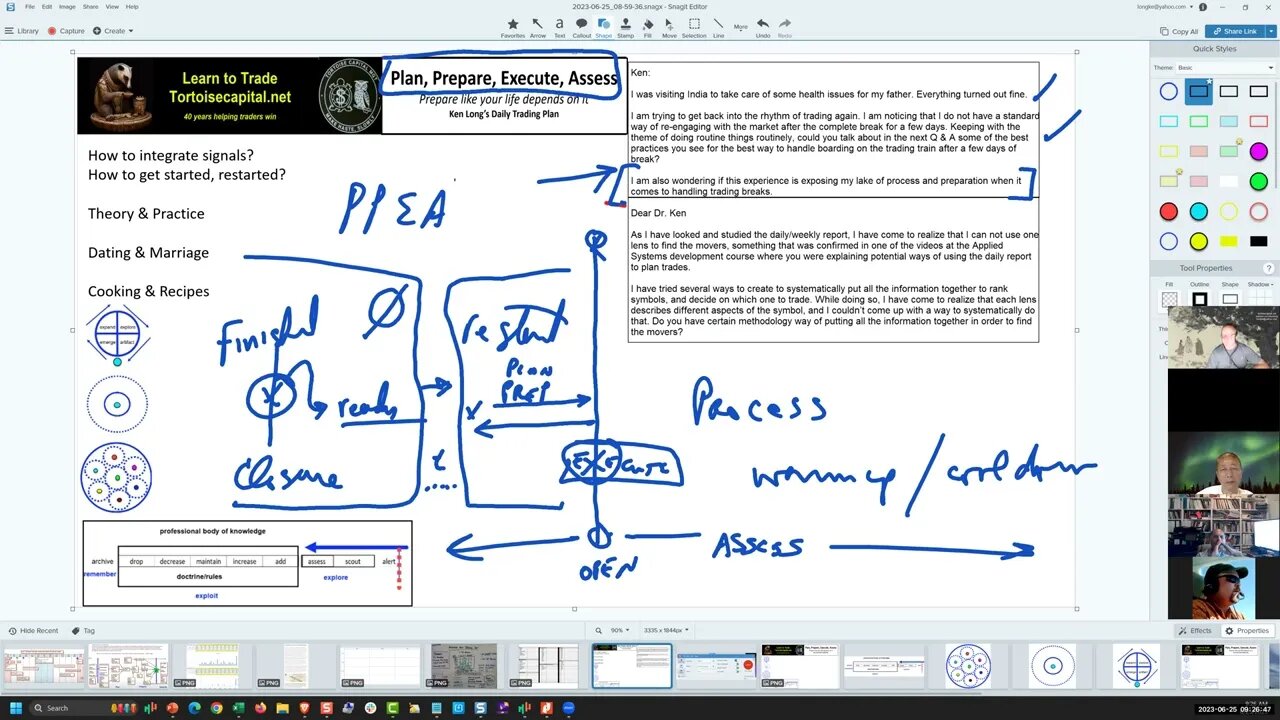Click the Undo arrow
The height and width of the screenshot is (720, 1280).
click(x=763, y=27)
